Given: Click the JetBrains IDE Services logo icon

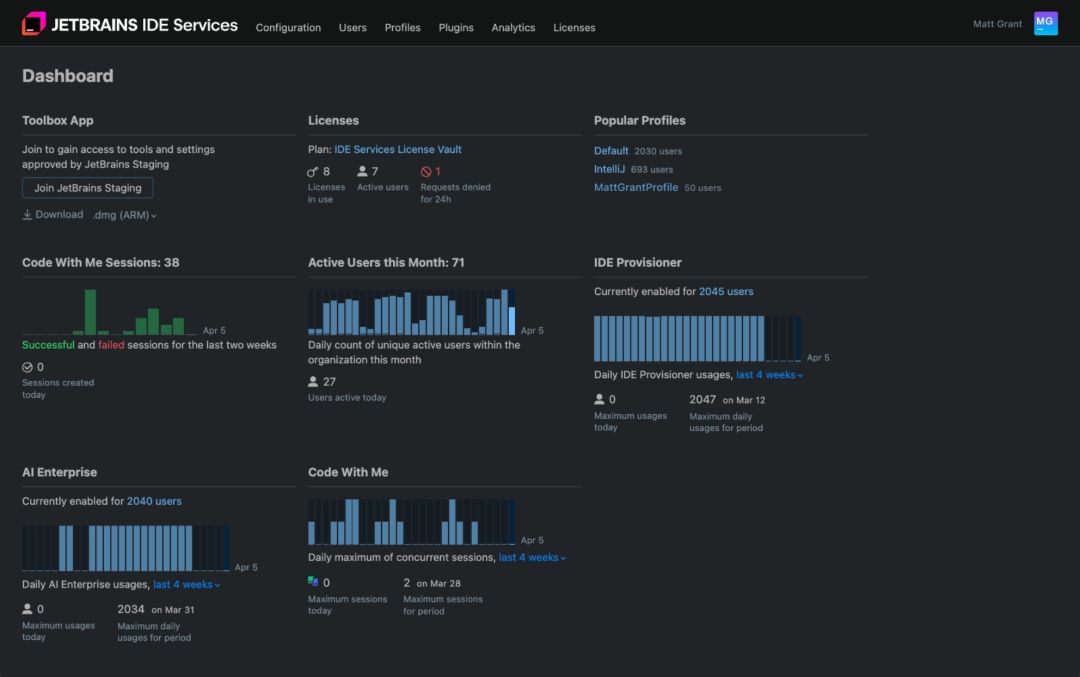Looking at the screenshot, I should [x=34, y=24].
